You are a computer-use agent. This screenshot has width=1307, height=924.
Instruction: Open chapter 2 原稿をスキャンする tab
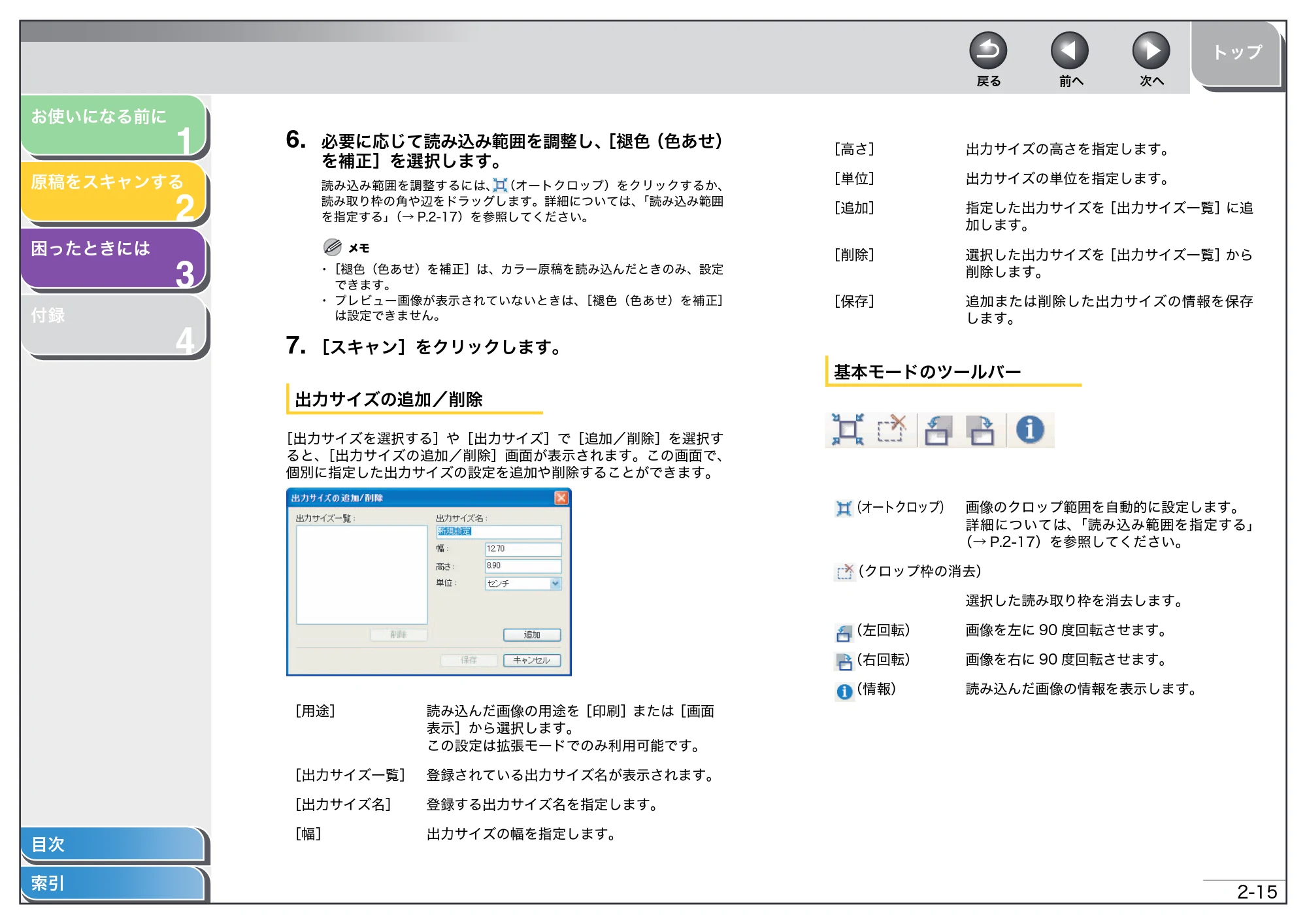click(113, 191)
